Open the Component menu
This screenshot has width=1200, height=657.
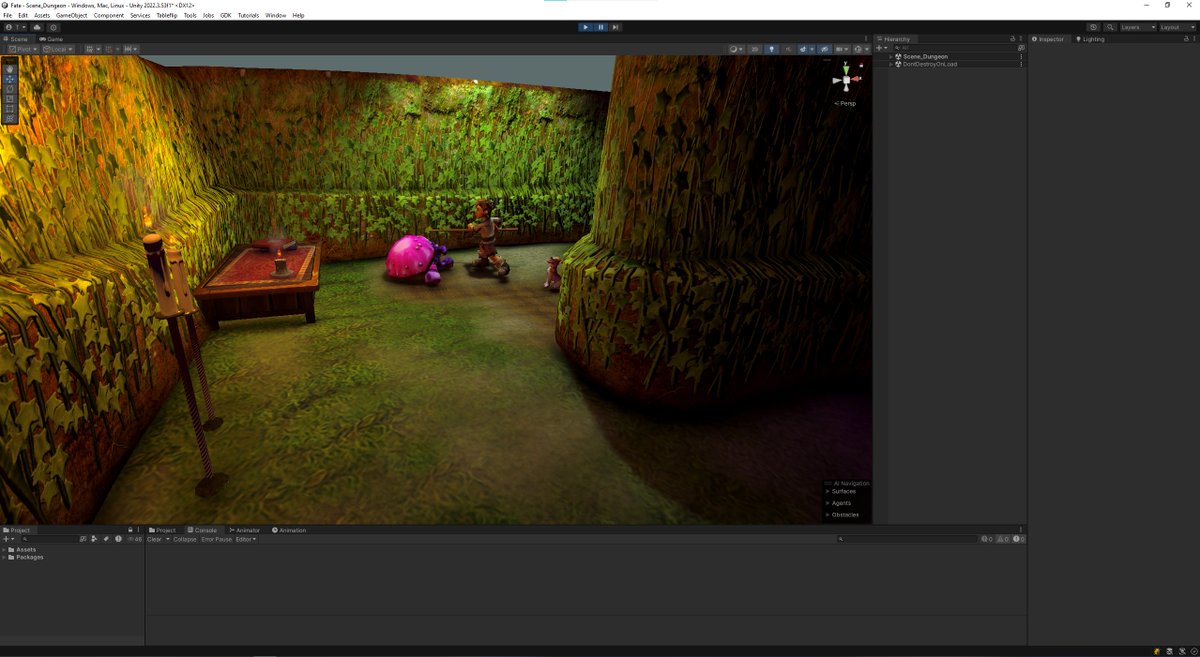tap(109, 15)
